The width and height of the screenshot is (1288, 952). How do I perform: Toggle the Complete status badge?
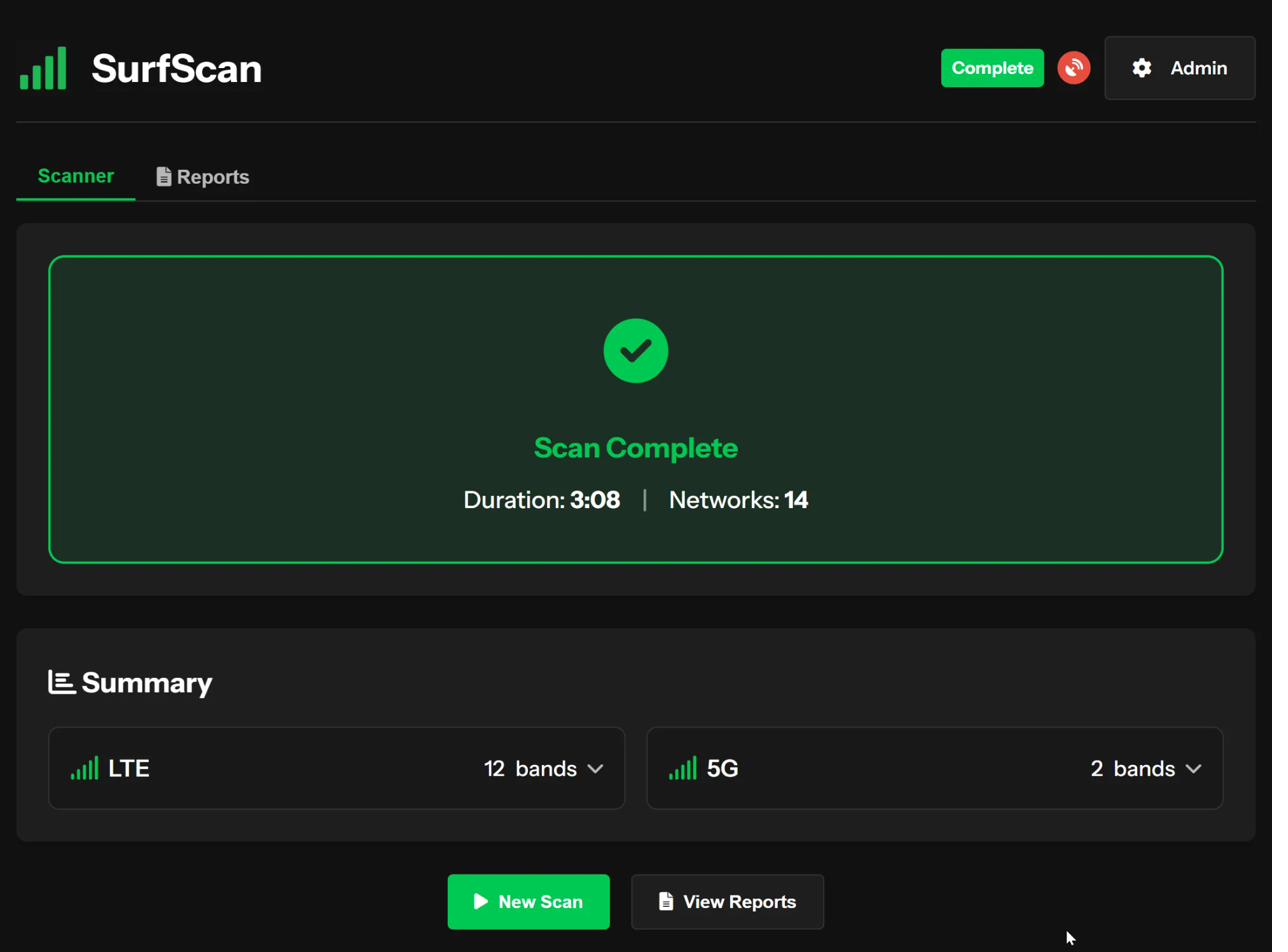tap(992, 68)
